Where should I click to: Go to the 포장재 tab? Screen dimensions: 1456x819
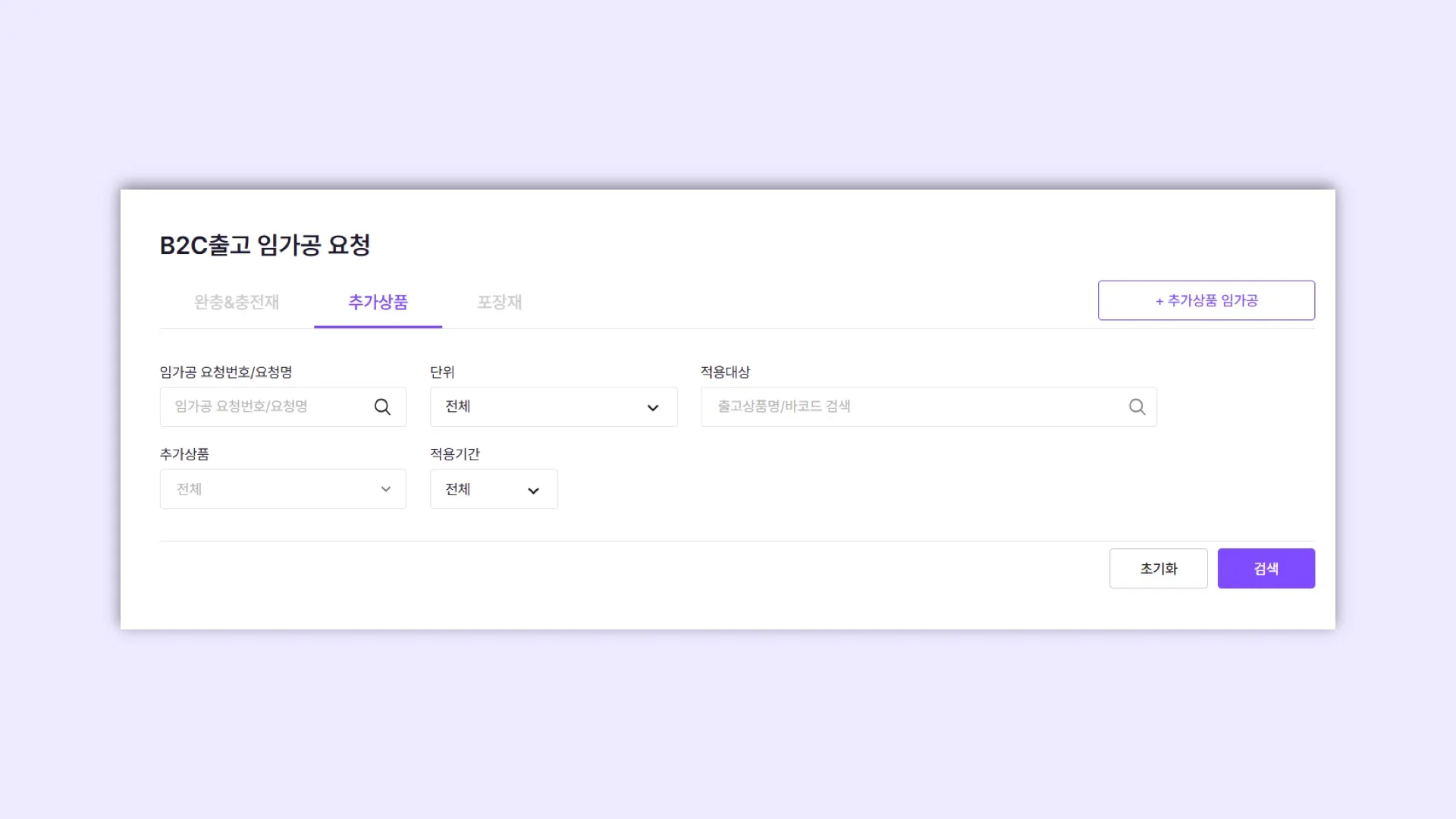point(499,302)
